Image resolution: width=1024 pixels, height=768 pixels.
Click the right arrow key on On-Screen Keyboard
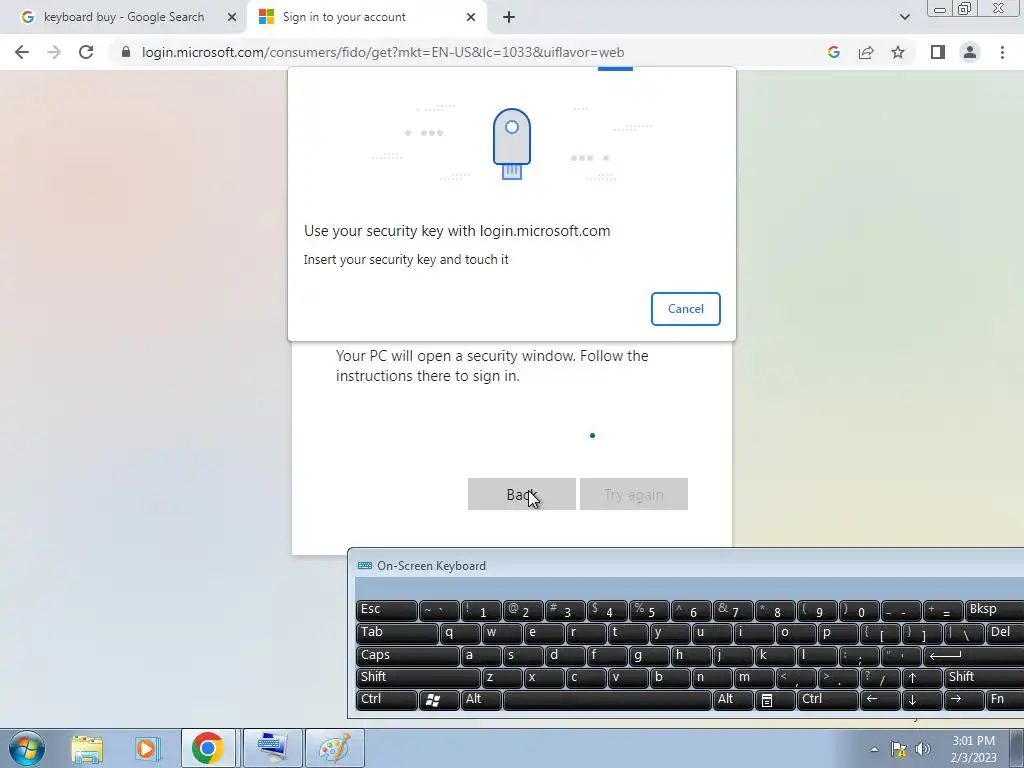[963, 700]
